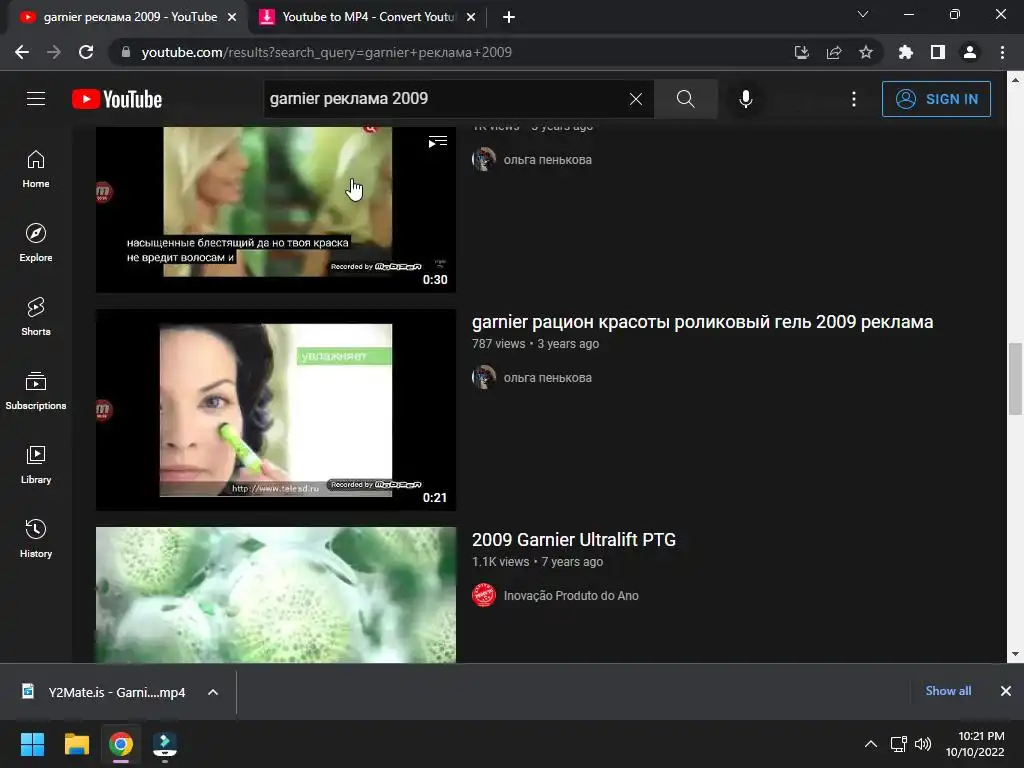Open the YouTube hamburger guide menu
1024x768 pixels.
point(36,99)
